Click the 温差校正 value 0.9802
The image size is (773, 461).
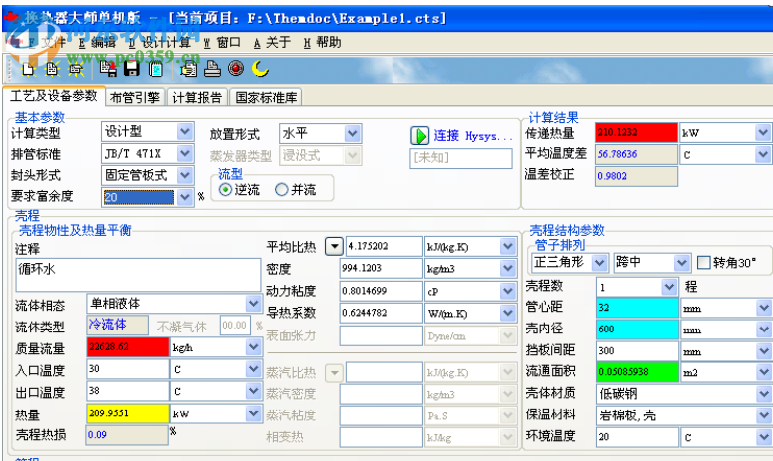[636, 176]
